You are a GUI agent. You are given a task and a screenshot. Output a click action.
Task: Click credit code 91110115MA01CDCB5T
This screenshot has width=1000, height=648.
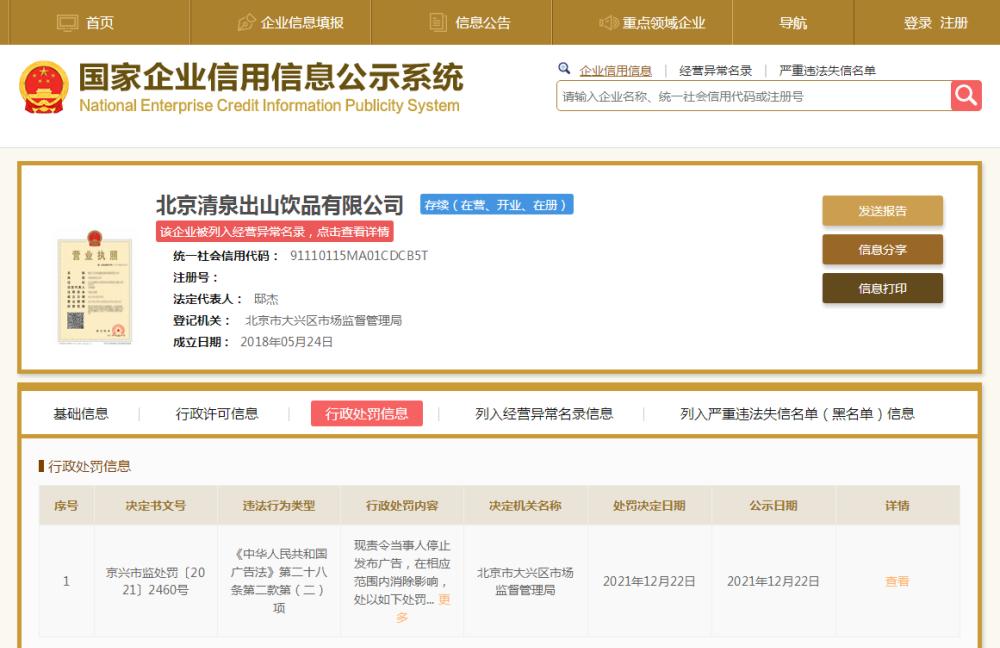coord(359,256)
